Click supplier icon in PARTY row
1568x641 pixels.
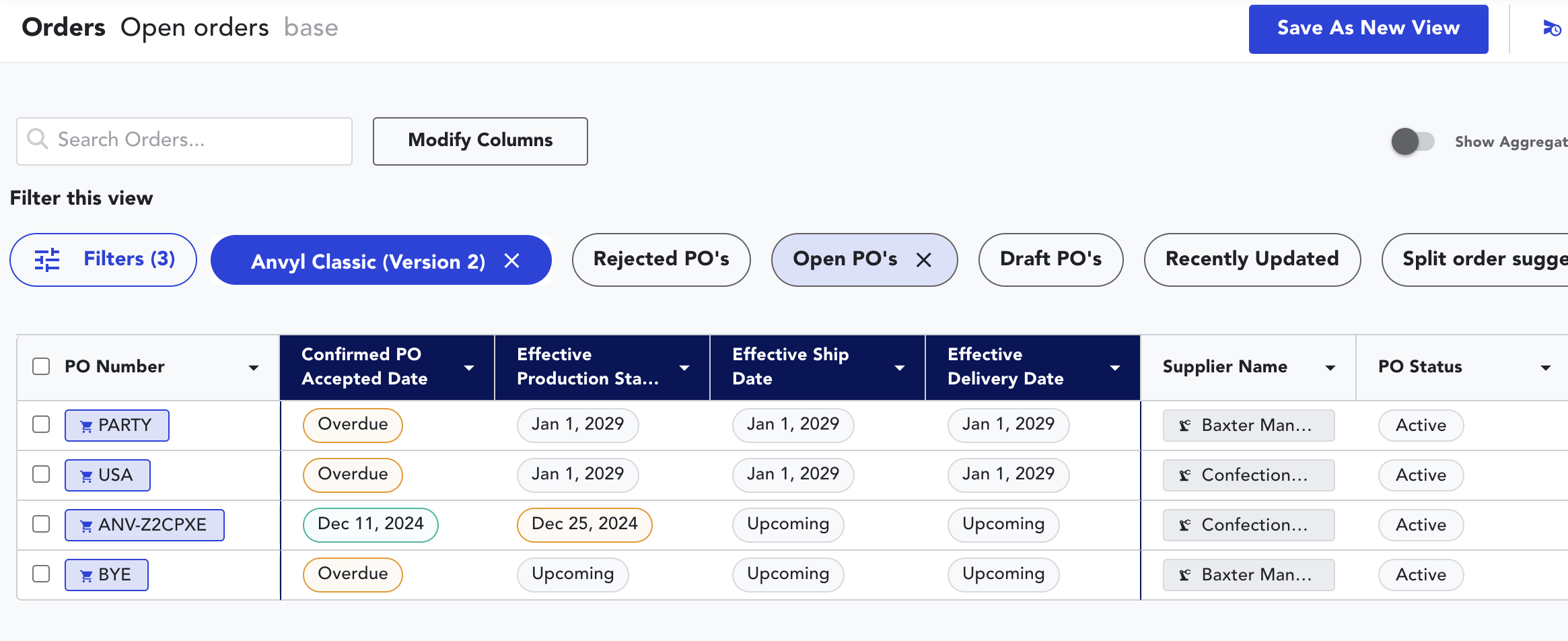tap(1185, 426)
